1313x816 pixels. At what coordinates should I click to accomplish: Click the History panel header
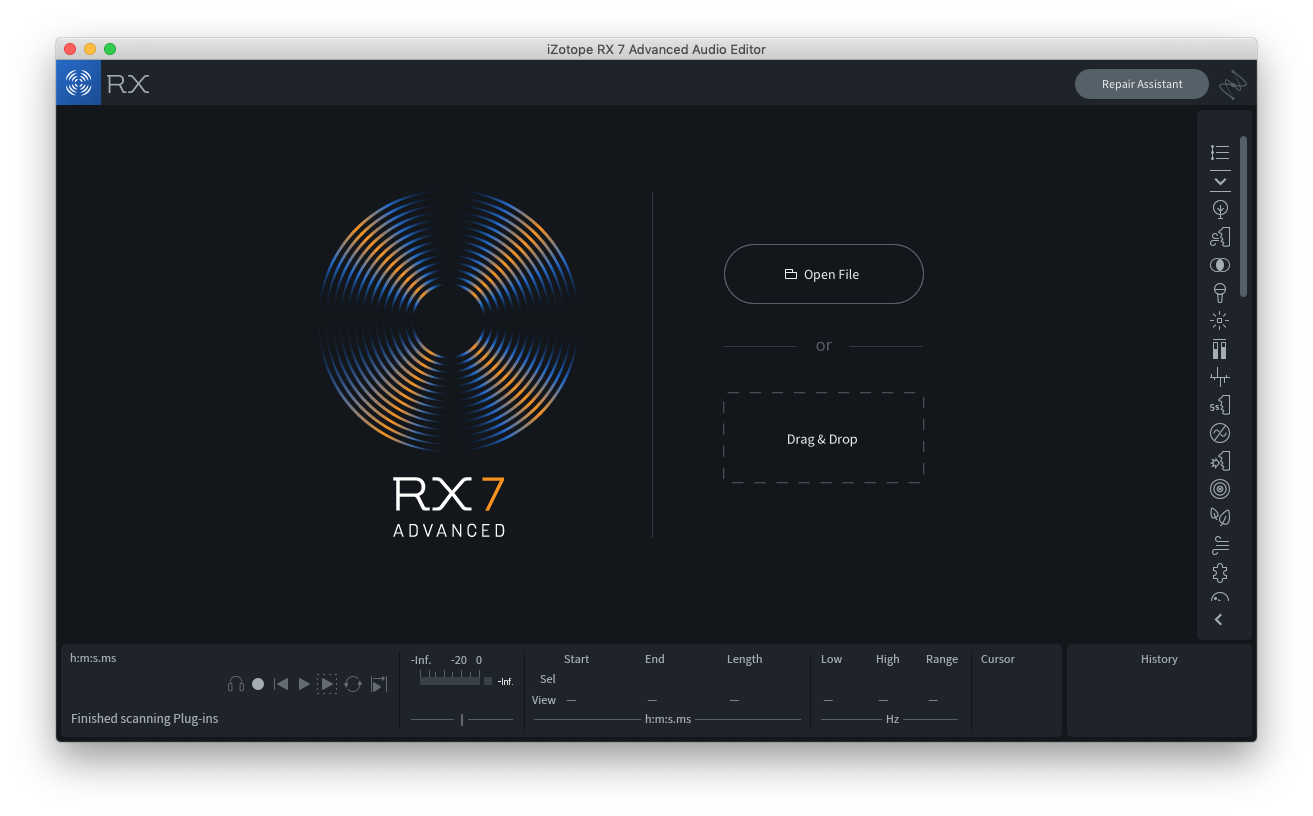pos(1159,659)
